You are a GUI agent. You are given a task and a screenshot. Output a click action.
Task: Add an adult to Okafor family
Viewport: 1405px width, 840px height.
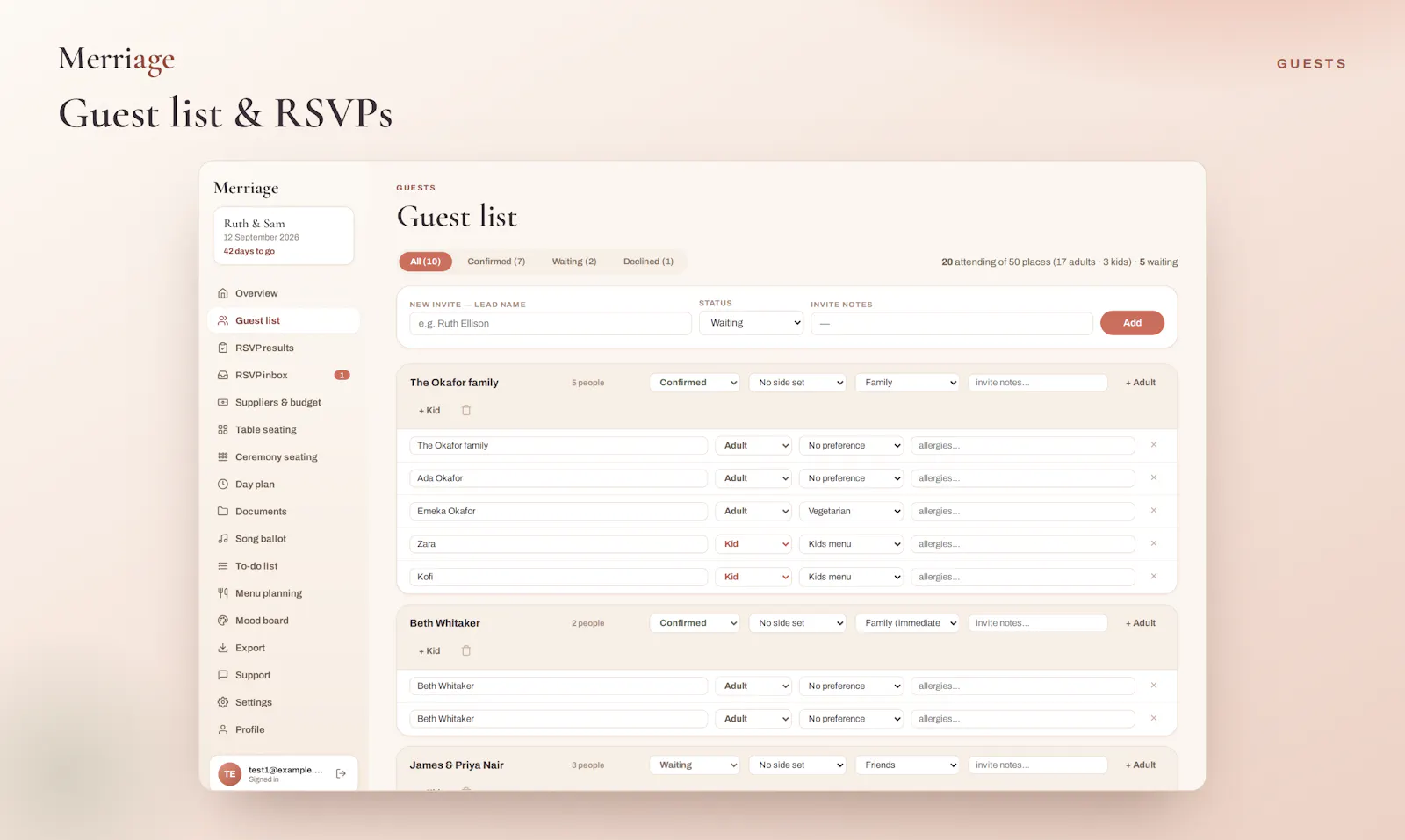1141,383
